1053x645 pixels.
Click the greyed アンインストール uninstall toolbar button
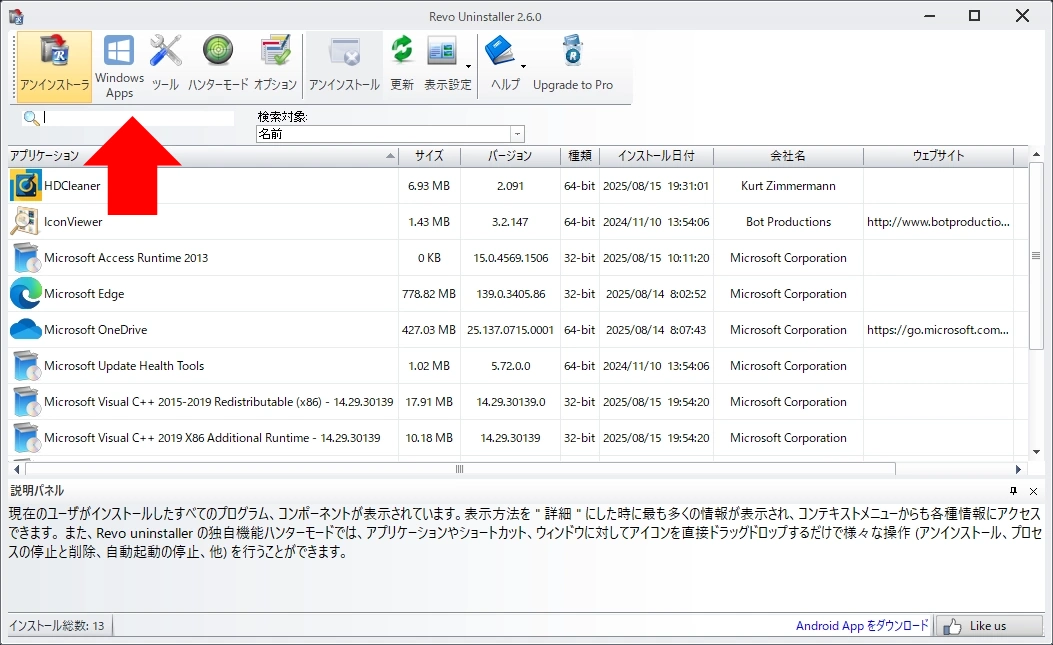pyautogui.click(x=345, y=67)
